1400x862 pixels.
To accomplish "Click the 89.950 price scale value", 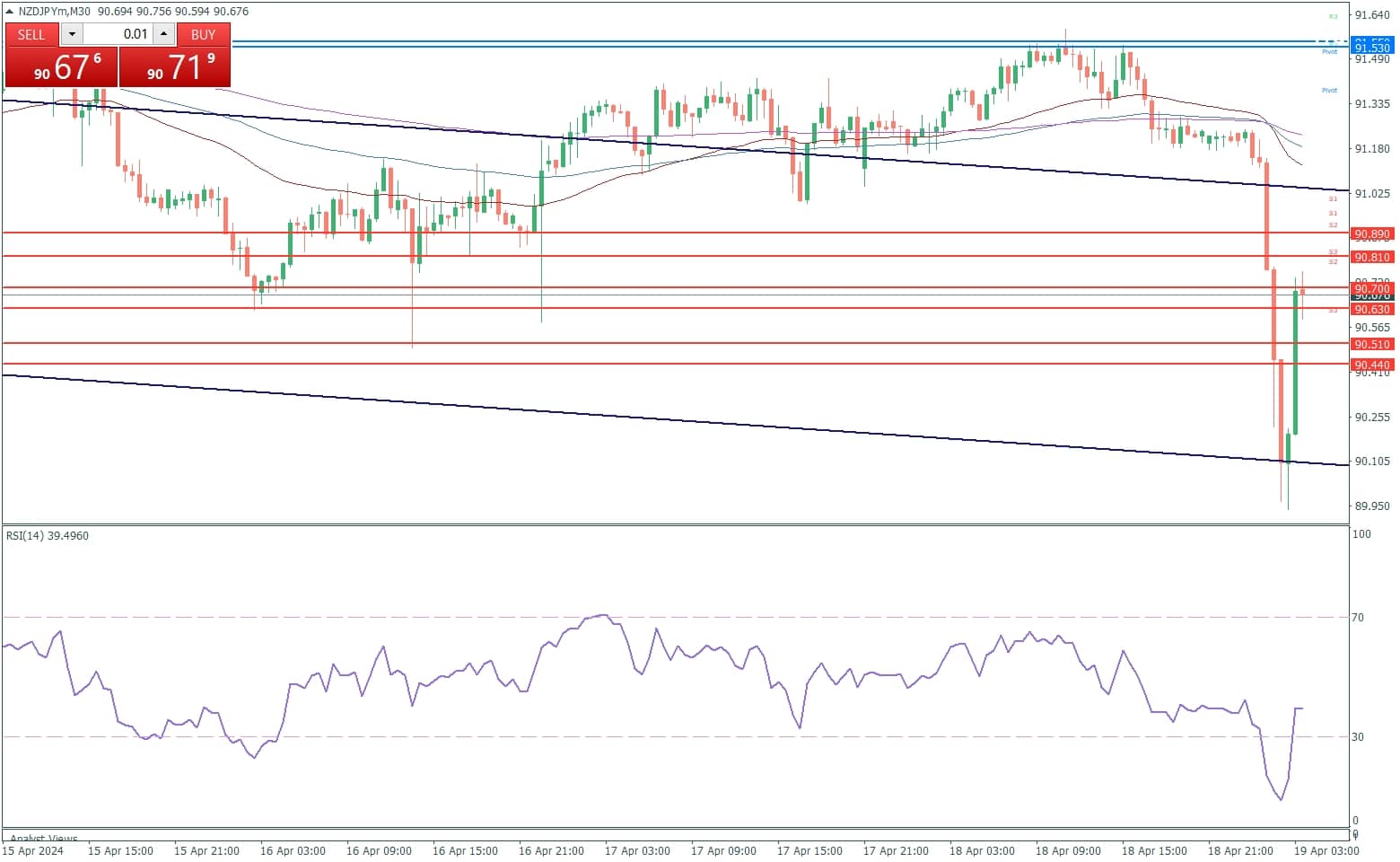I will coord(1372,506).
